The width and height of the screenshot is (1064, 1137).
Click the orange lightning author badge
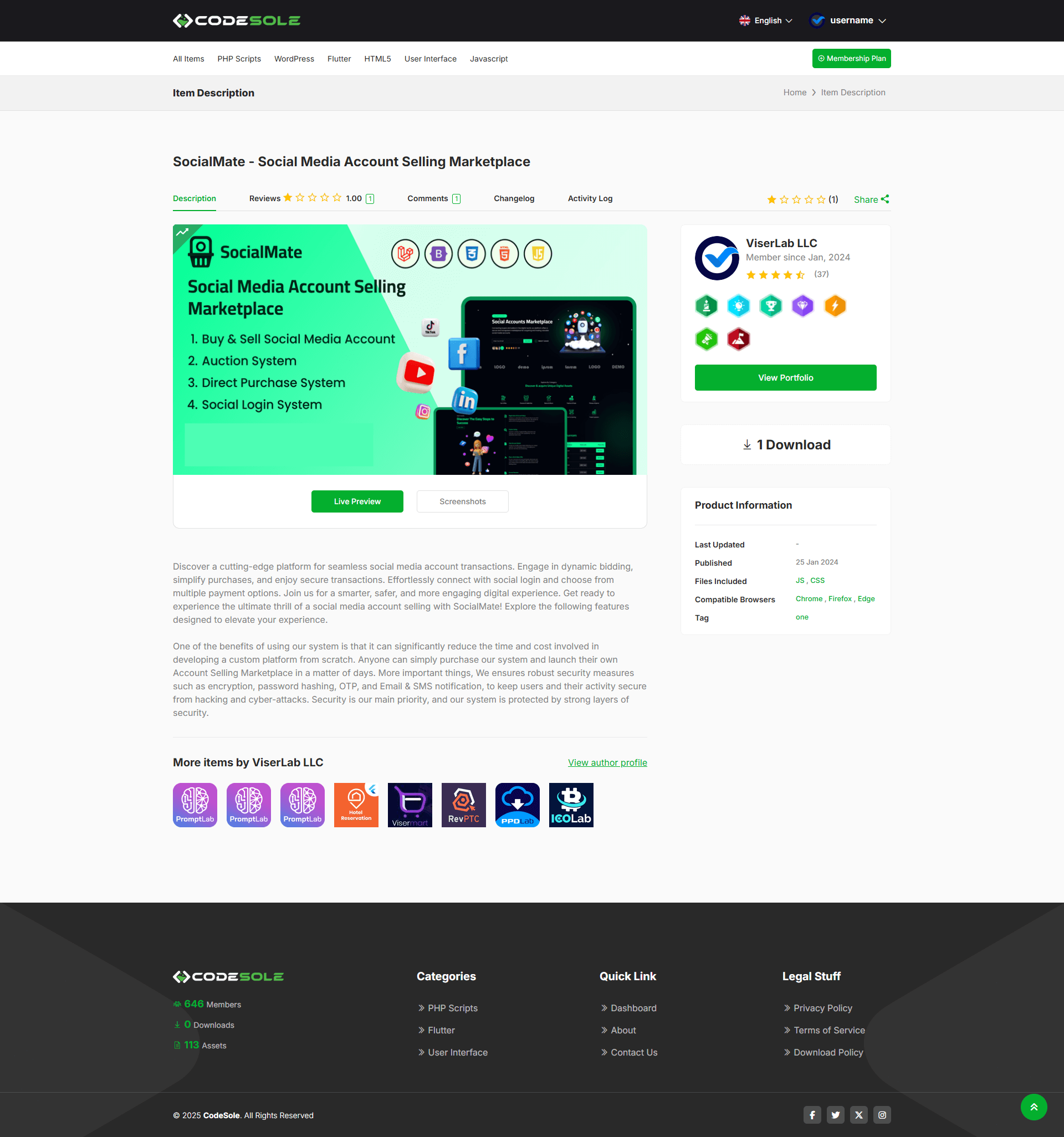point(835,306)
